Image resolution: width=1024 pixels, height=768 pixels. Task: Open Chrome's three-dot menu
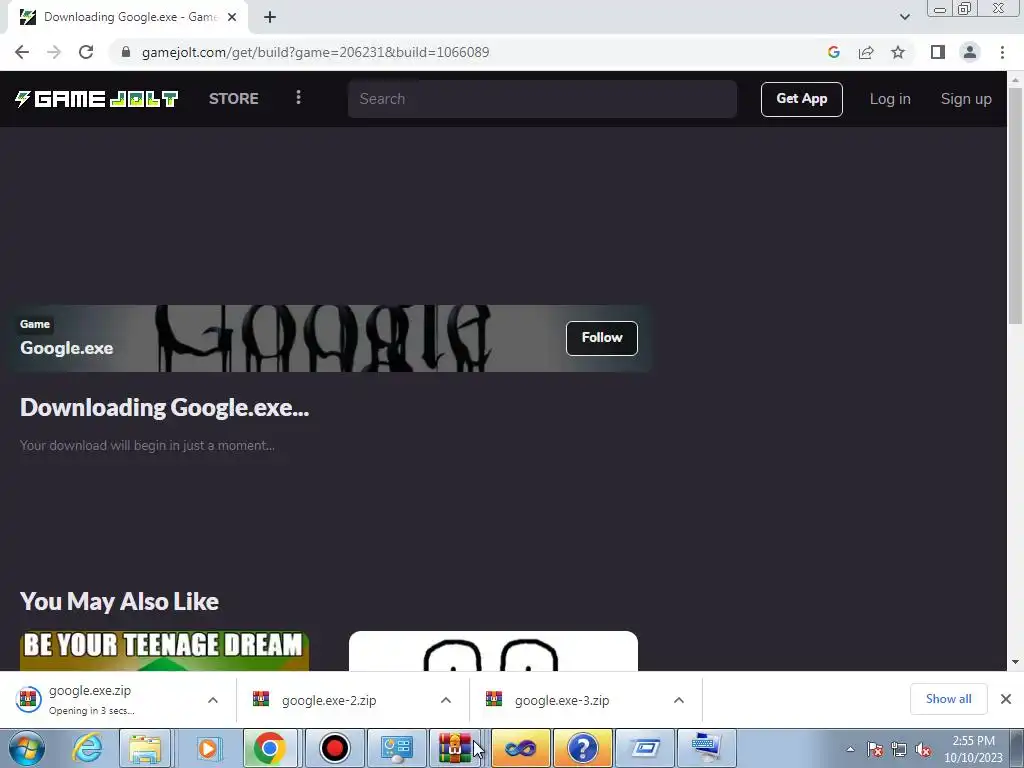click(x=1002, y=52)
